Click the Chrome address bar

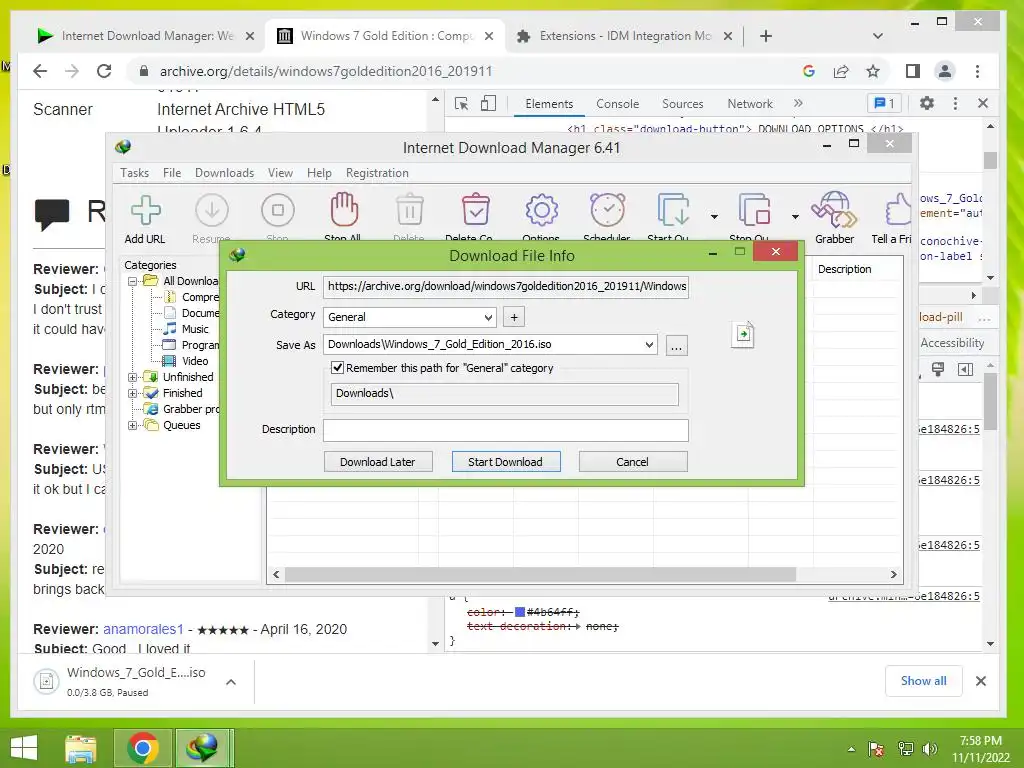click(457, 71)
